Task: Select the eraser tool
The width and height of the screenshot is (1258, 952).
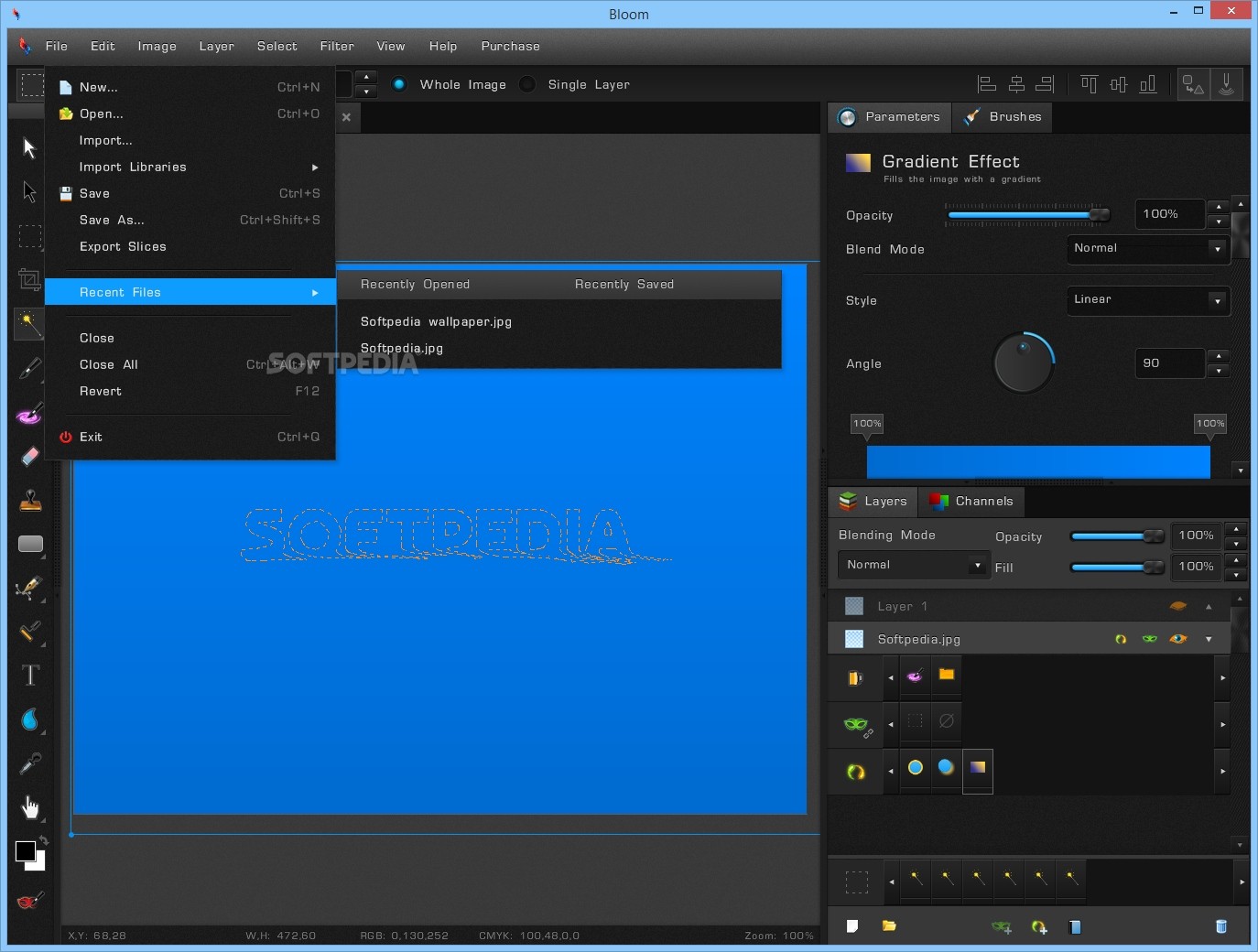Action: coord(29,456)
